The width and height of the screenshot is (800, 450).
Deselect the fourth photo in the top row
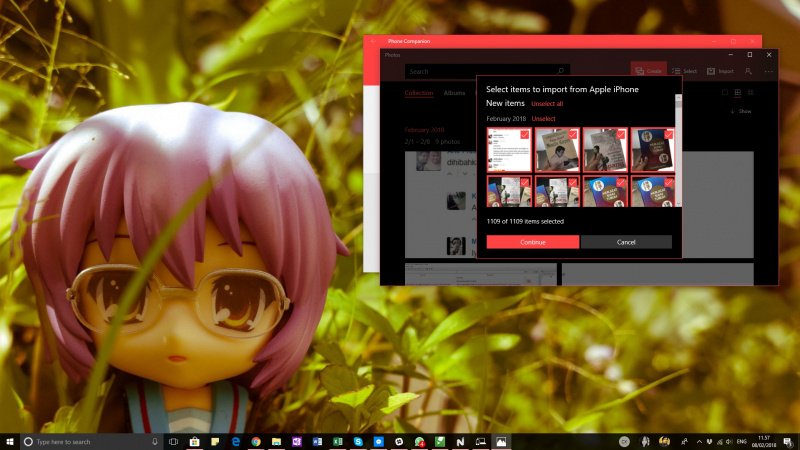point(669,134)
